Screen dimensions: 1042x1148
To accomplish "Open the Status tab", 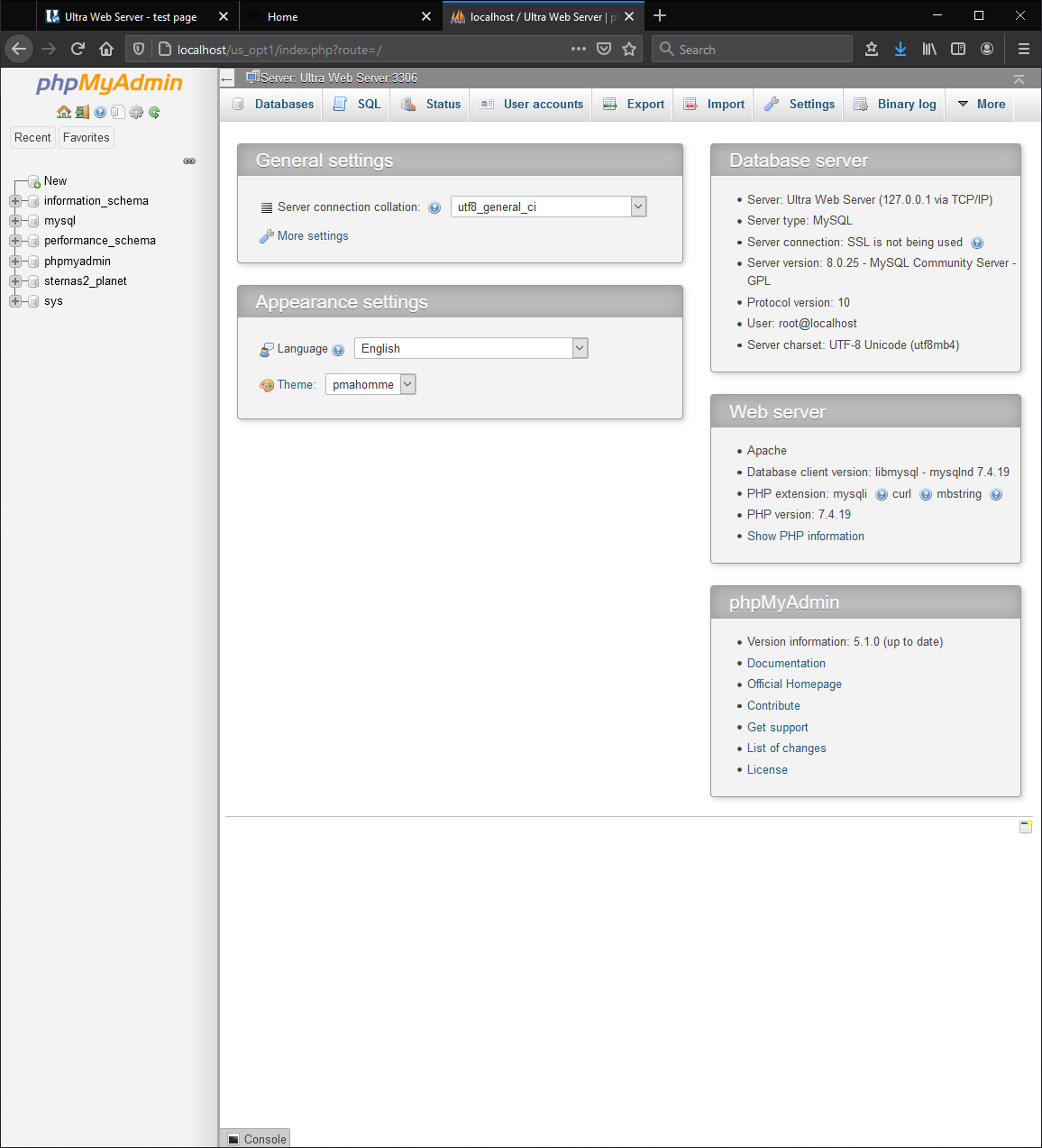I will click(x=431, y=104).
